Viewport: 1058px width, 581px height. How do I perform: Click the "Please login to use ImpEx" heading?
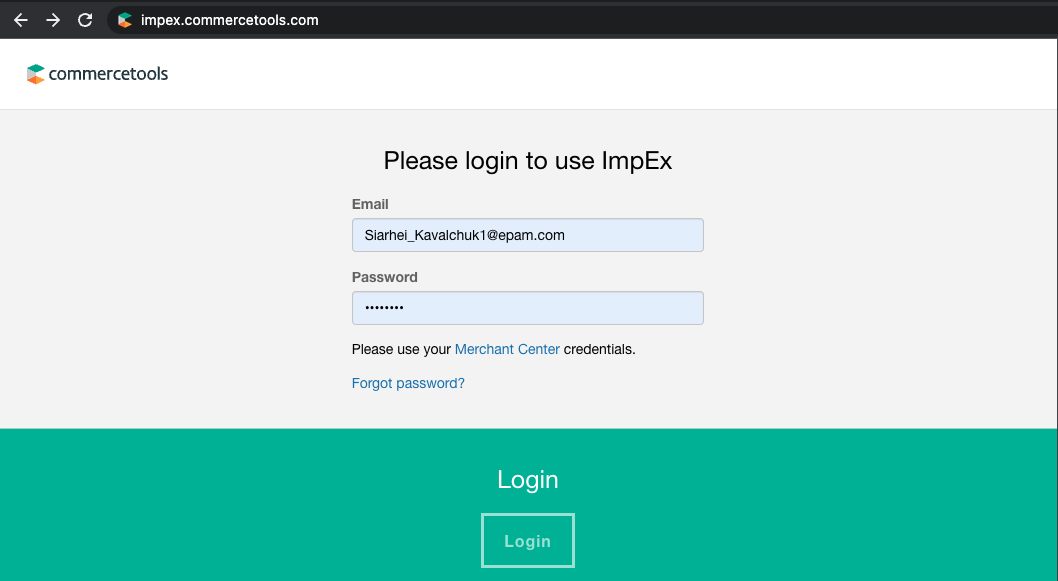[x=527, y=161]
